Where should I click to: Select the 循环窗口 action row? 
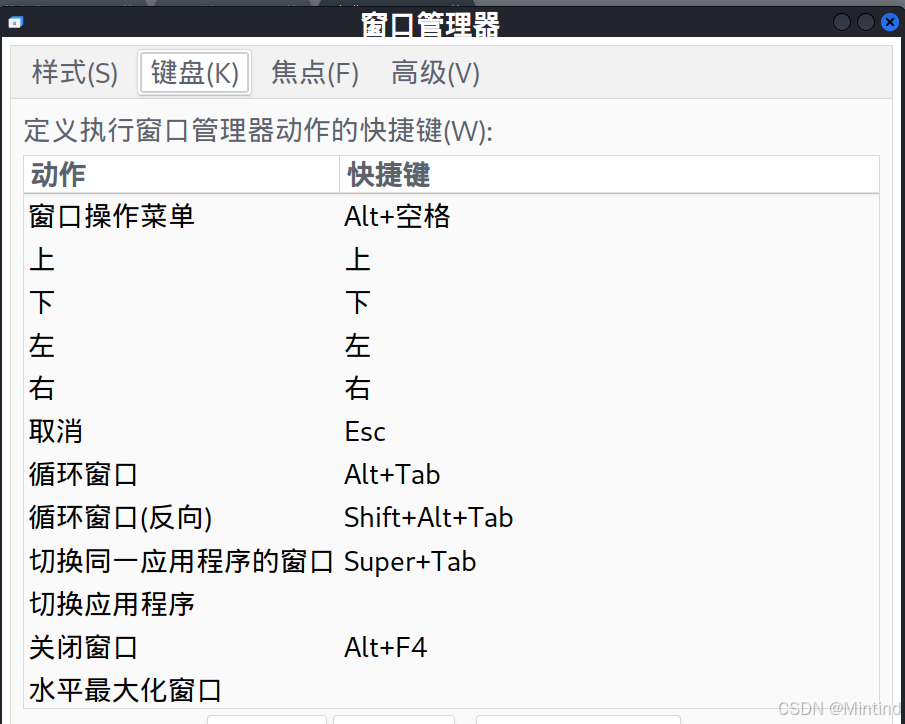click(x=451, y=475)
